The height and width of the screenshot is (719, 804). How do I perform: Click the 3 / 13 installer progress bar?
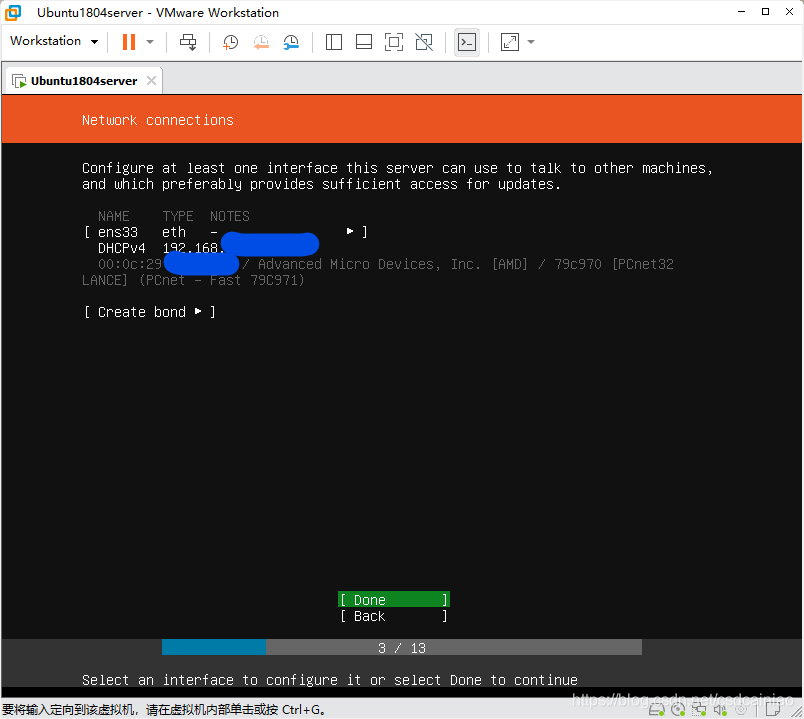(x=401, y=647)
